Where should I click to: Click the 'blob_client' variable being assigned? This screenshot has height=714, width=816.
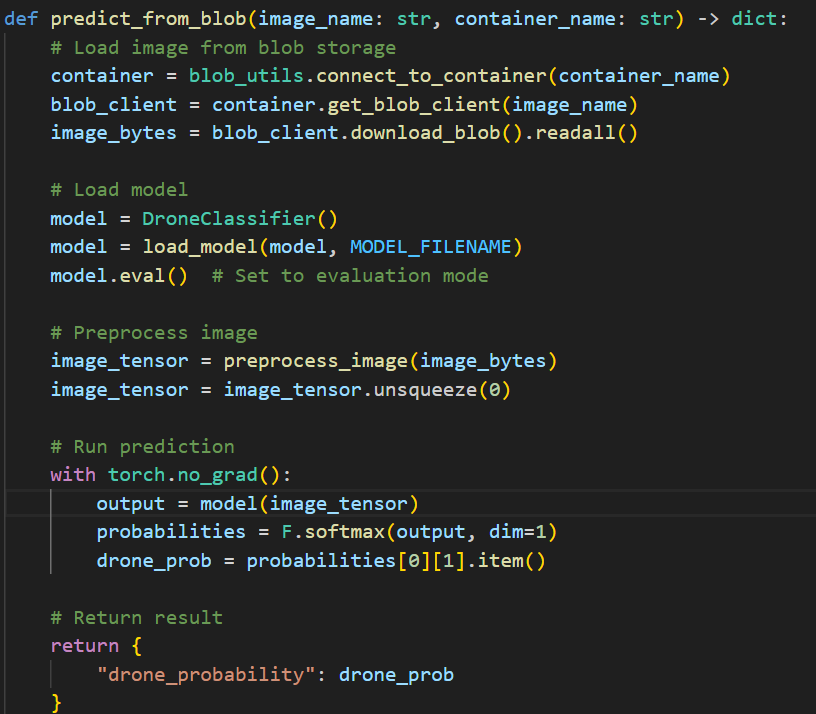click(x=113, y=105)
